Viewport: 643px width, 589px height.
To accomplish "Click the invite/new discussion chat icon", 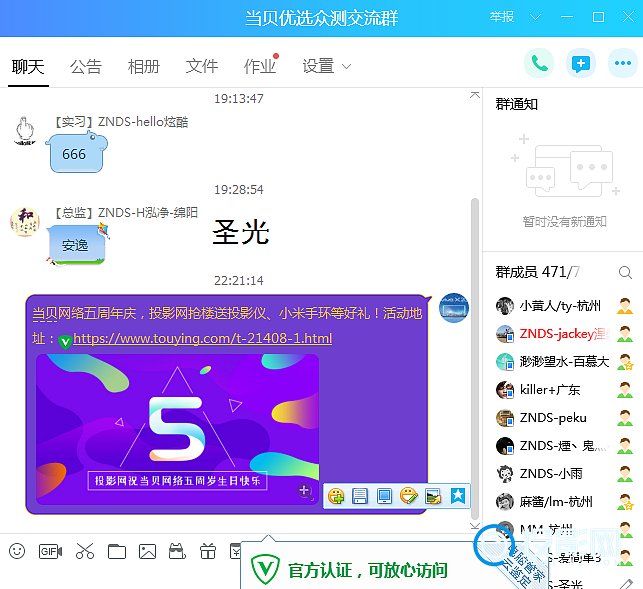I will point(581,63).
